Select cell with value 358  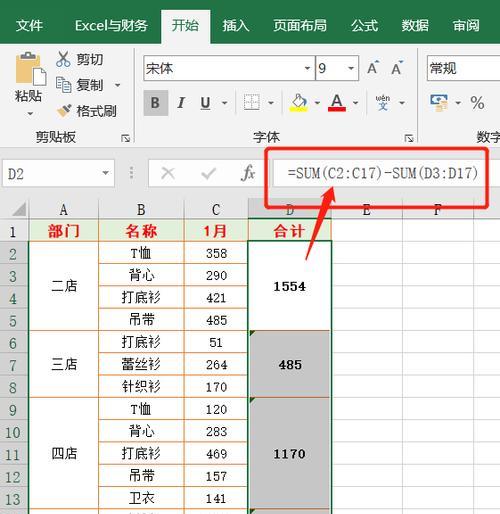pos(216,253)
